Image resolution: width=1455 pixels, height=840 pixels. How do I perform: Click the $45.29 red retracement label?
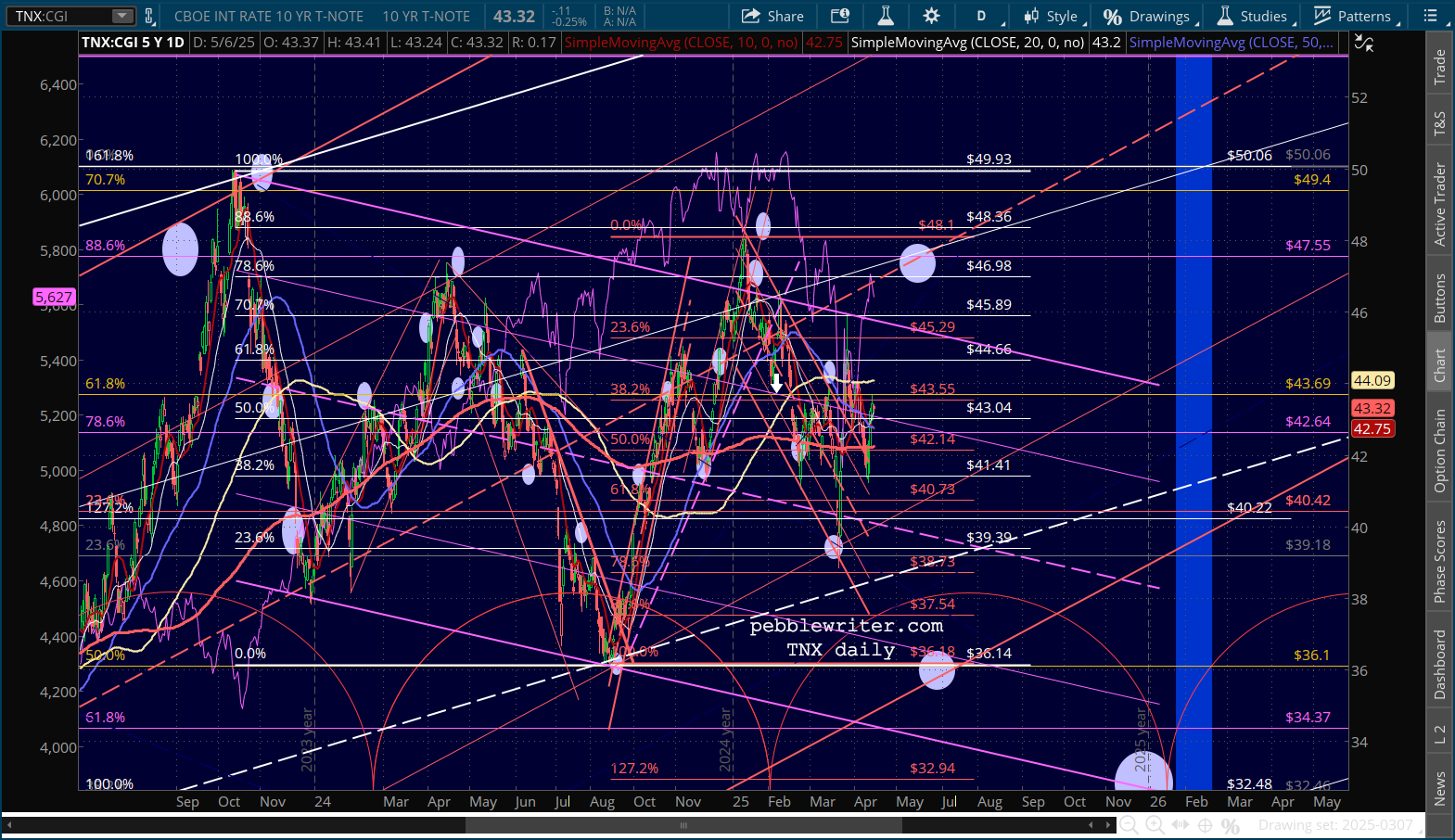[932, 327]
